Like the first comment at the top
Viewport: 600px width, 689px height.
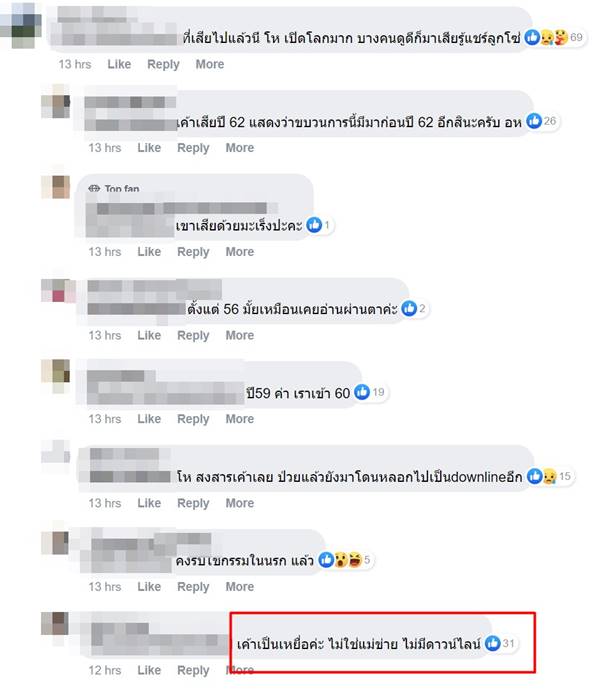[119, 64]
